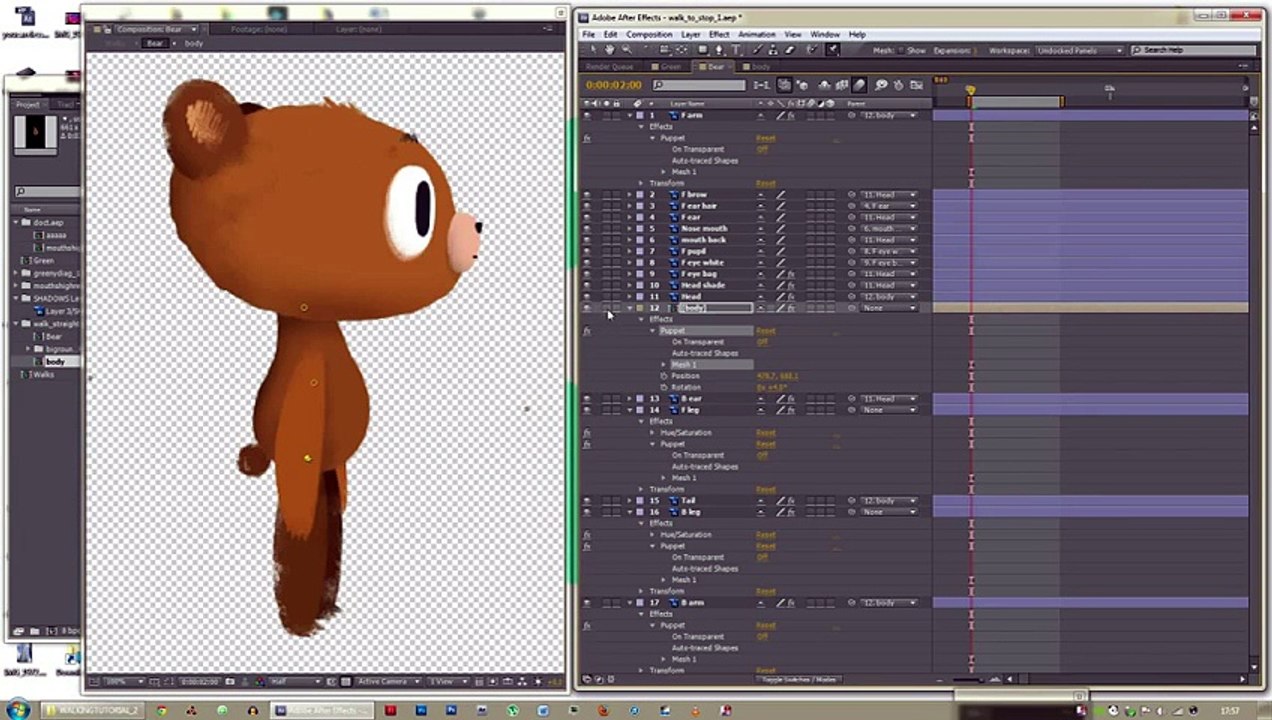The image size is (1272, 720).
Task: Toggle visibility eye of F brow layer
Action: coord(587,194)
